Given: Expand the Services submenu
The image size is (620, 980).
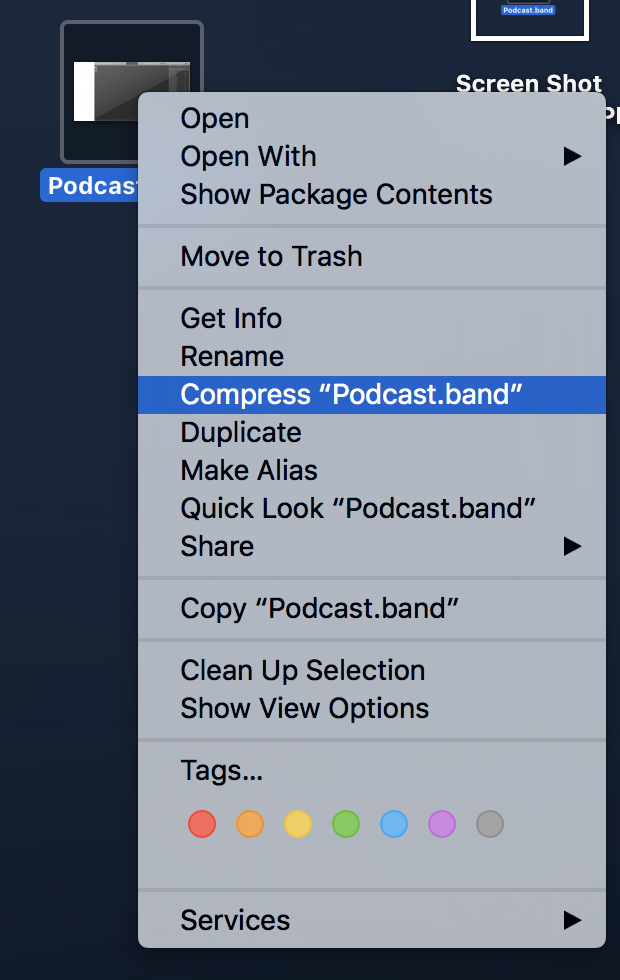Looking at the screenshot, I should tap(372, 920).
